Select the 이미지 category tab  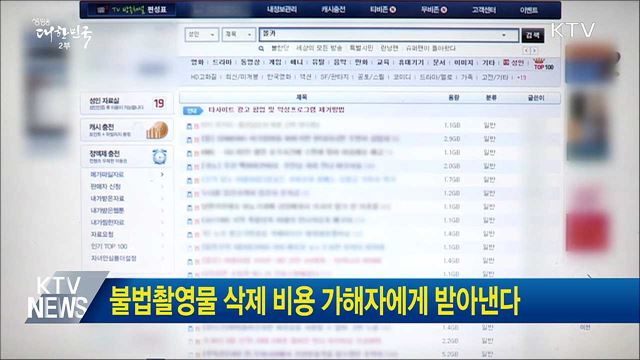[464, 62]
